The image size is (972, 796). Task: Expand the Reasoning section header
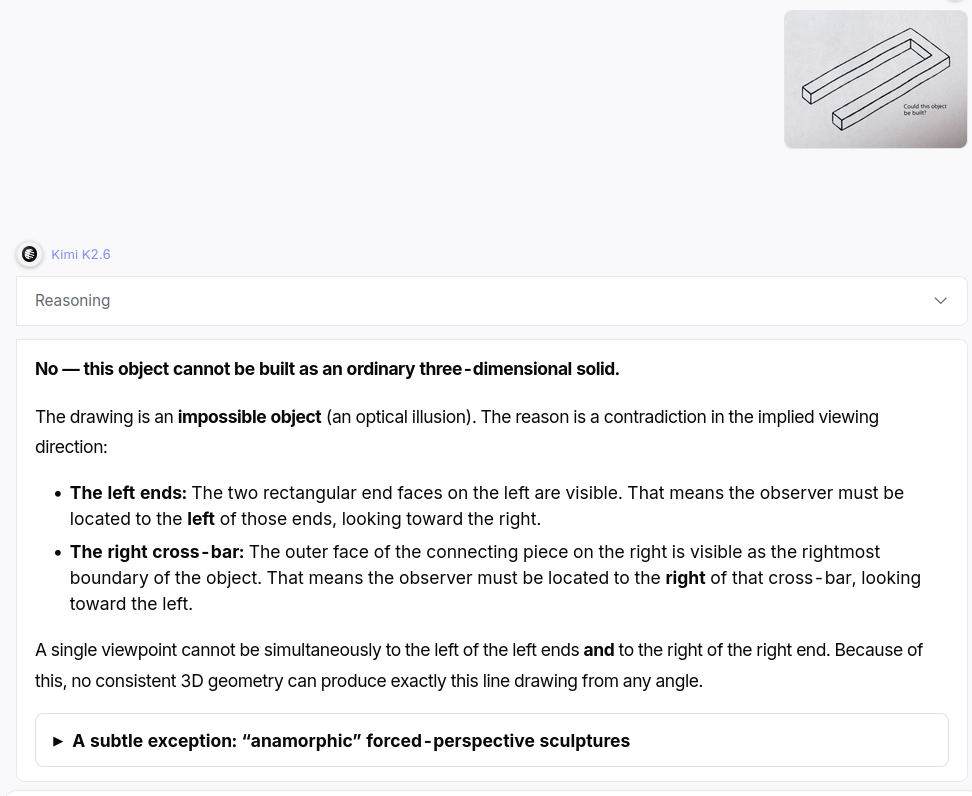[x=492, y=301]
